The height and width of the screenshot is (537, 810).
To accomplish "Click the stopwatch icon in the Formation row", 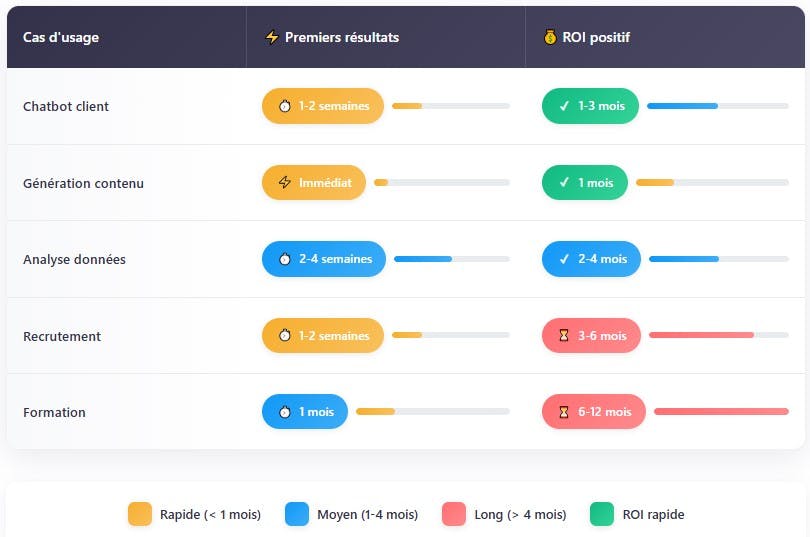I will coord(283,412).
